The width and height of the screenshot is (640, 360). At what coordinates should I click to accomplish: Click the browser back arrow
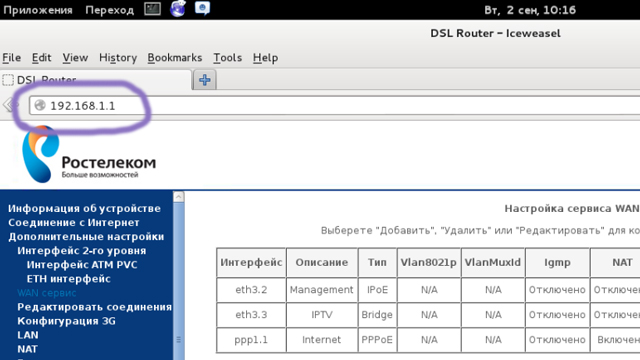pyautogui.click(x=11, y=105)
